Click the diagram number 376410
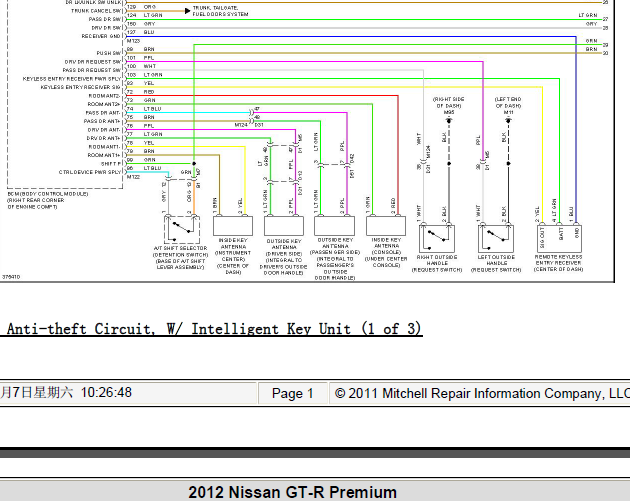Screen dimensions: 630x501 pyautogui.click(x=11, y=277)
